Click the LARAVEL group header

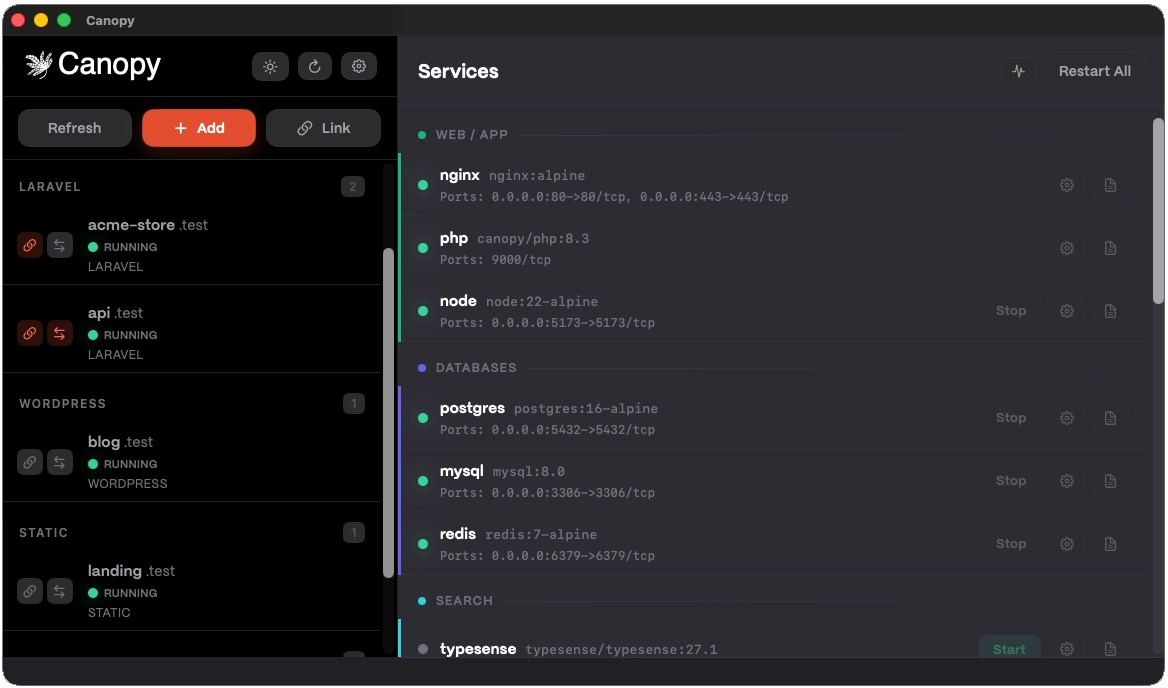click(50, 187)
